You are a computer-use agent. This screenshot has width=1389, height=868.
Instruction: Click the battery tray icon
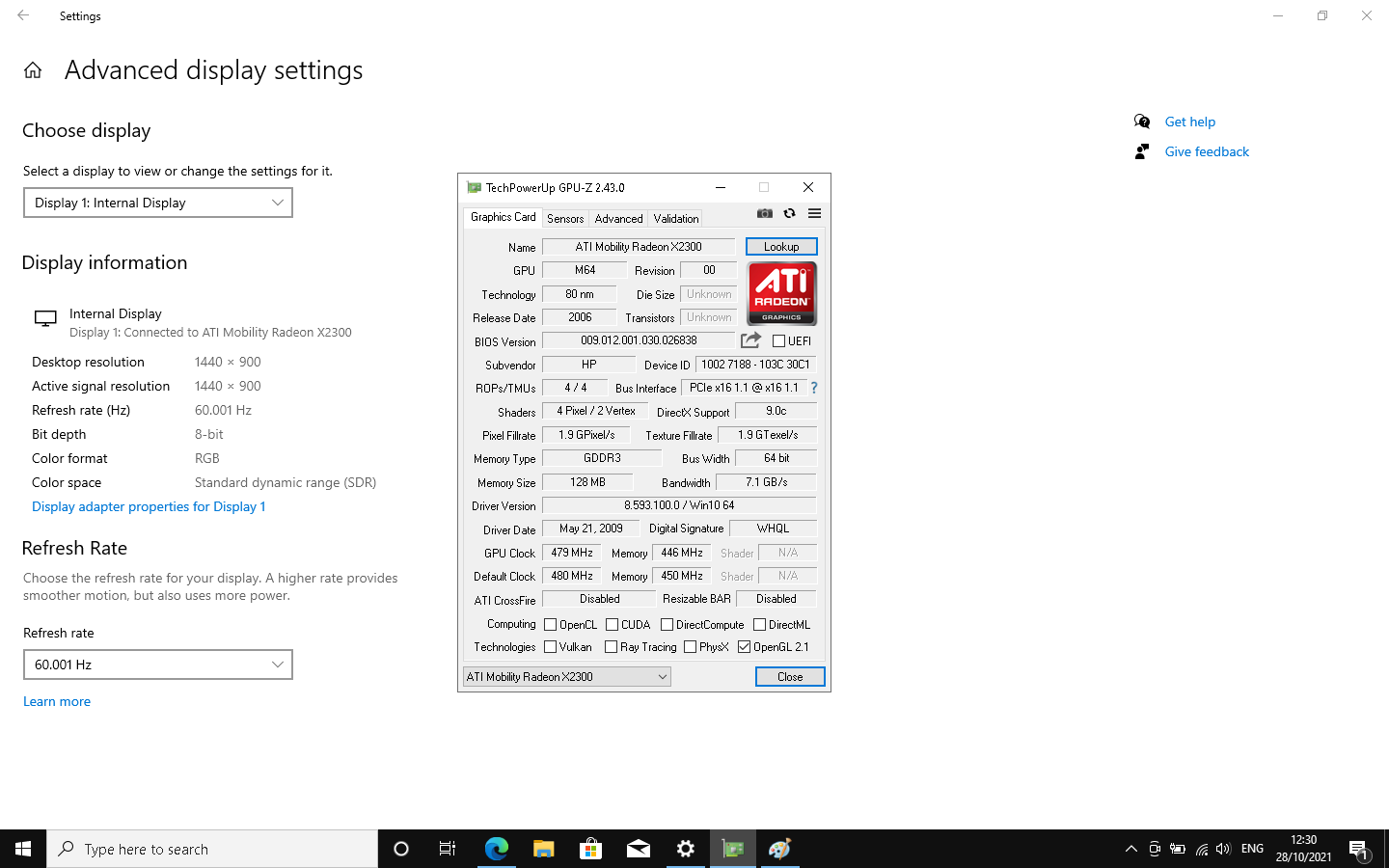tap(1178, 849)
